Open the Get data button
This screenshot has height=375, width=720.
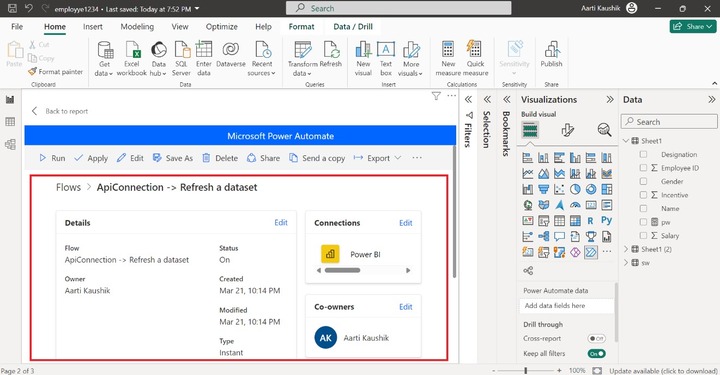[104, 59]
